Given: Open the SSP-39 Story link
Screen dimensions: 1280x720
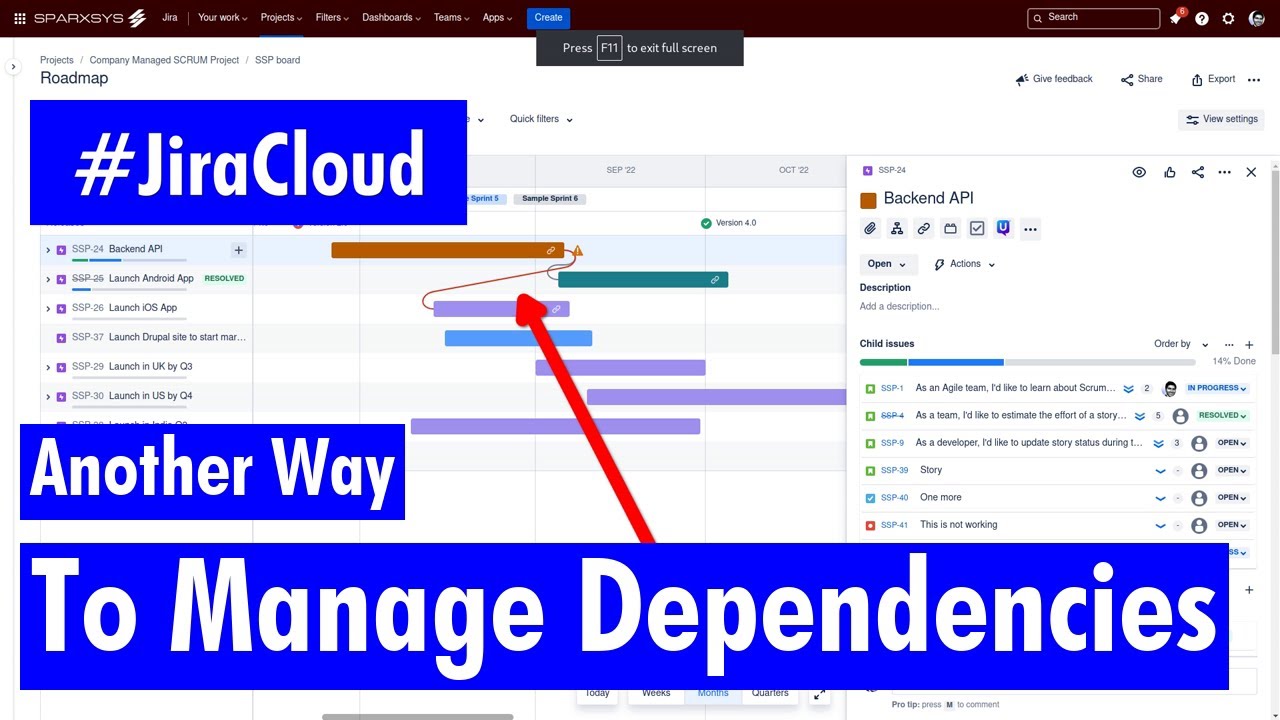Looking at the screenshot, I should [x=894, y=470].
